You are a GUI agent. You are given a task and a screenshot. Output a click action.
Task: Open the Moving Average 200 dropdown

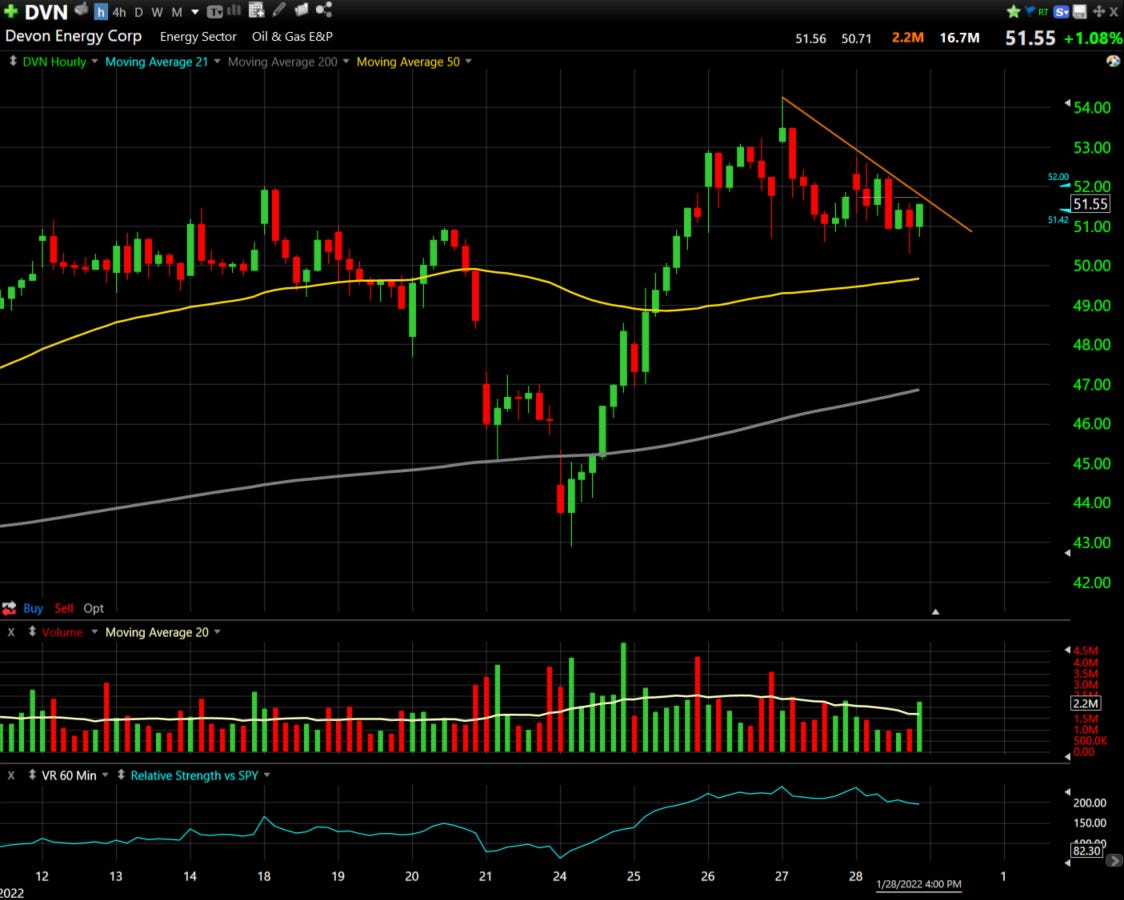tap(346, 62)
